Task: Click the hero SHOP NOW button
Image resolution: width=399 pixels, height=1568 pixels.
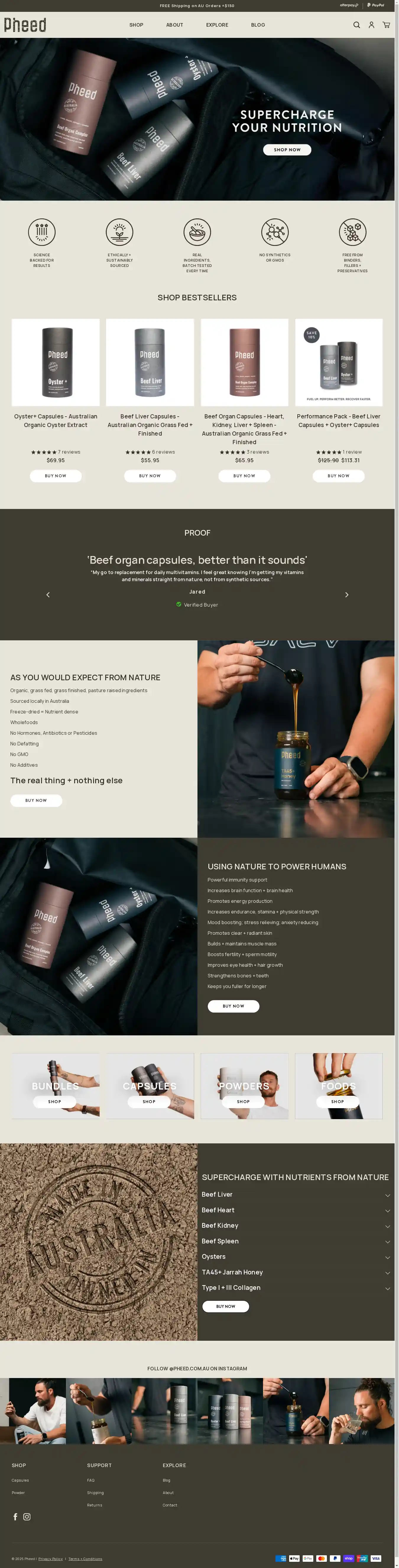Action: point(287,150)
